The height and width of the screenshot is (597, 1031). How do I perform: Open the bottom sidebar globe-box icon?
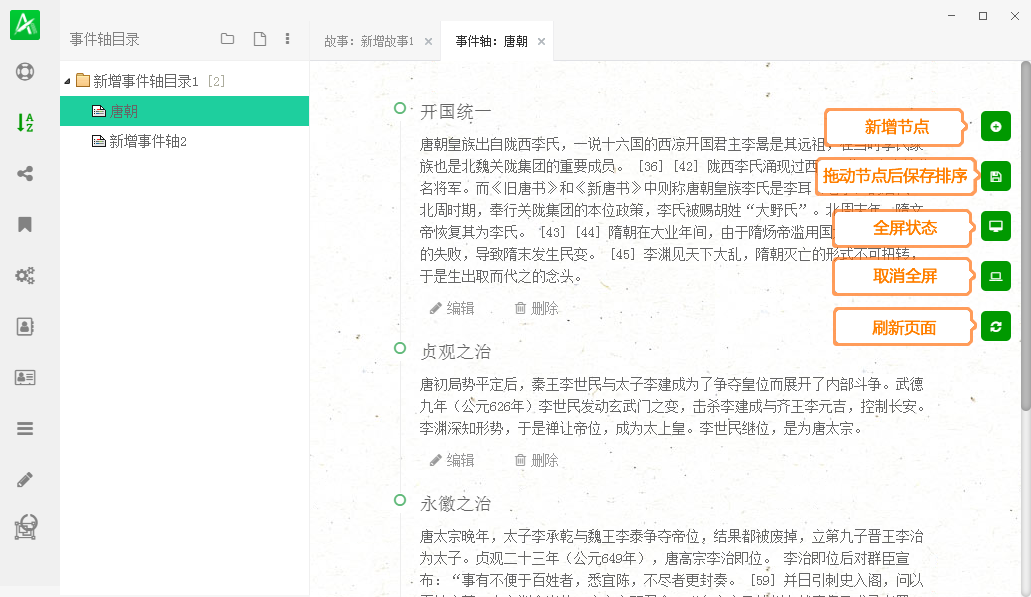(26, 527)
